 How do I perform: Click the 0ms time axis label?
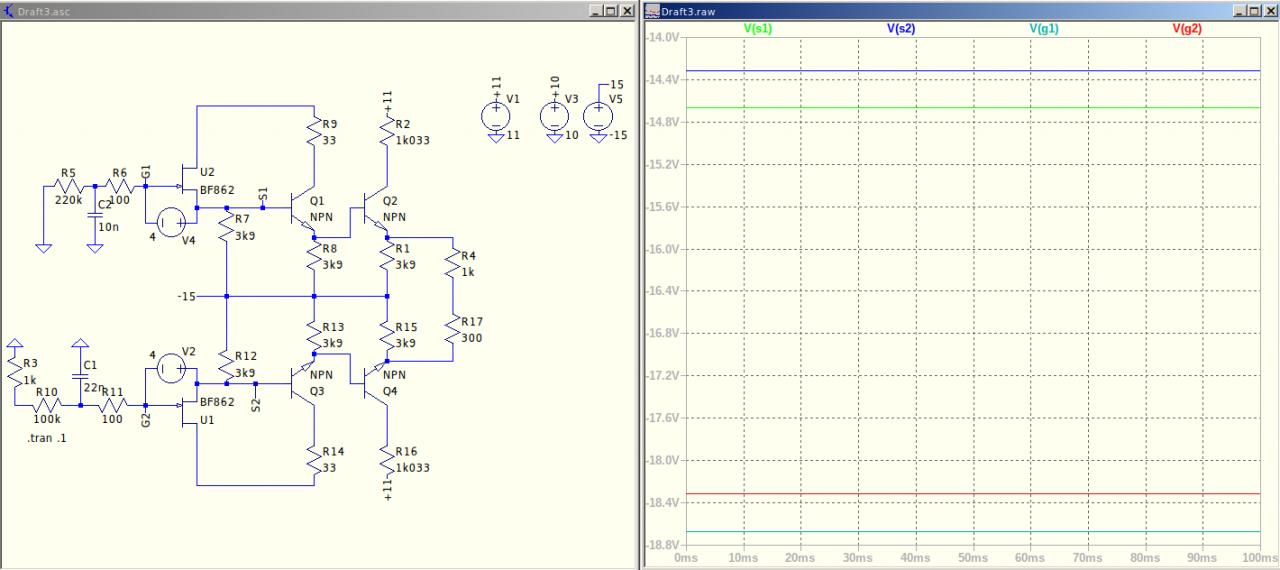[686, 557]
